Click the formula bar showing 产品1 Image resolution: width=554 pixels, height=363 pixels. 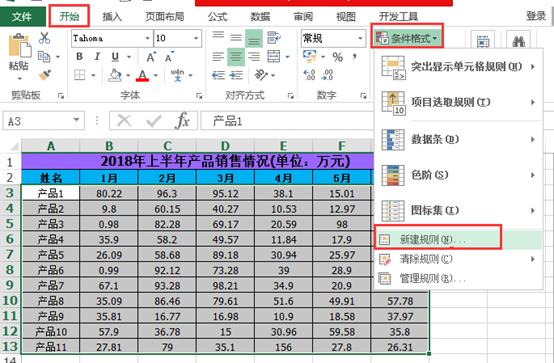coord(287,121)
